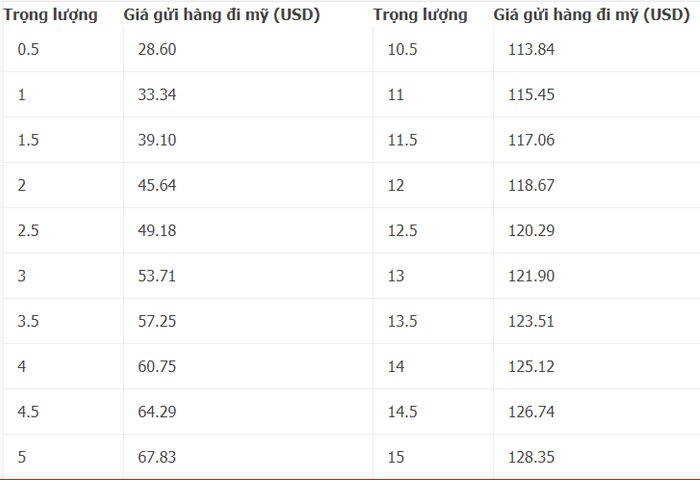Click the 39.10 price cell

tap(157, 140)
